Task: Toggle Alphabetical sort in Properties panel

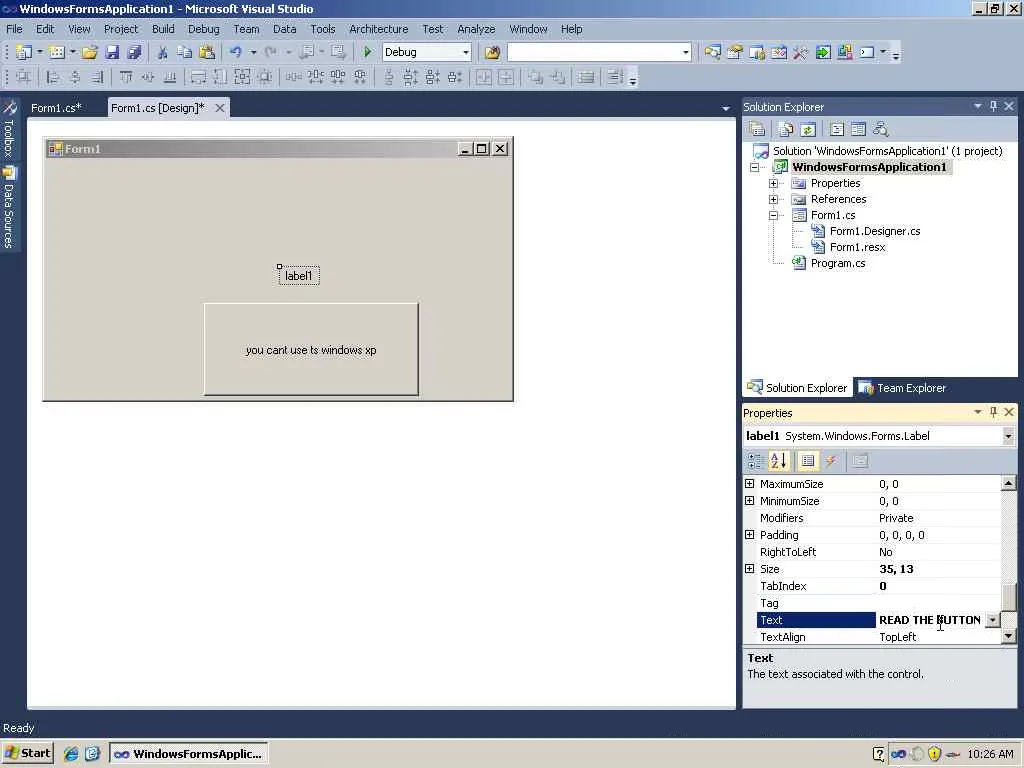Action: [x=779, y=461]
